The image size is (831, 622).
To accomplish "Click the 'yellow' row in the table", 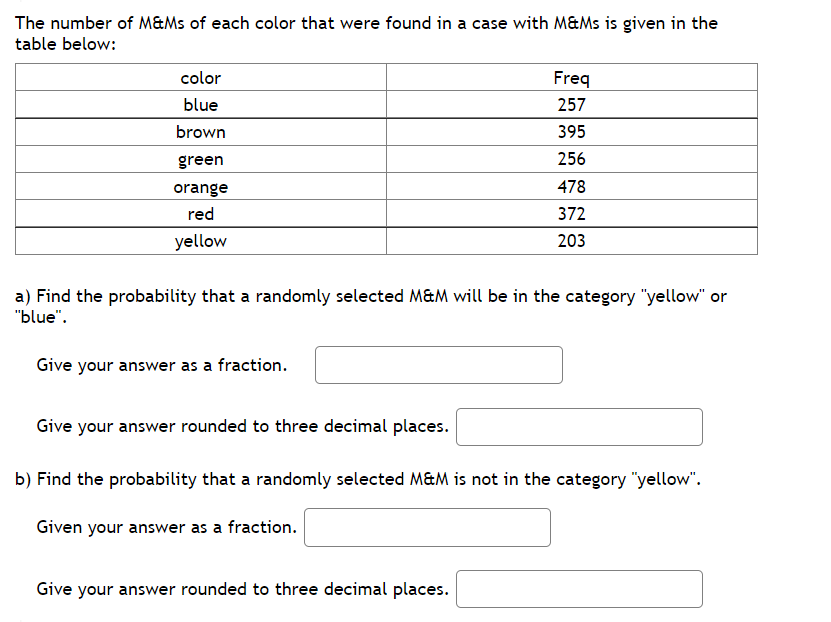I will pos(200,240).
